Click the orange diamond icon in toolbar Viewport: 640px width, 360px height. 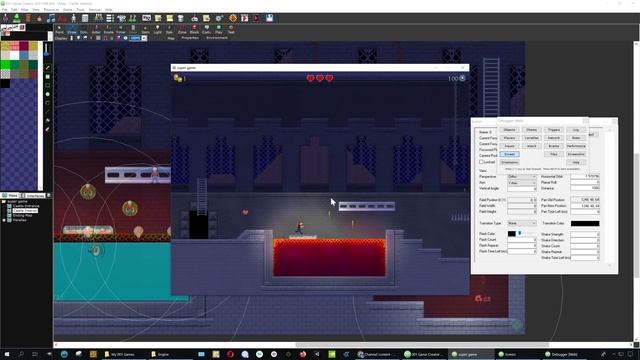pos(233,18)
